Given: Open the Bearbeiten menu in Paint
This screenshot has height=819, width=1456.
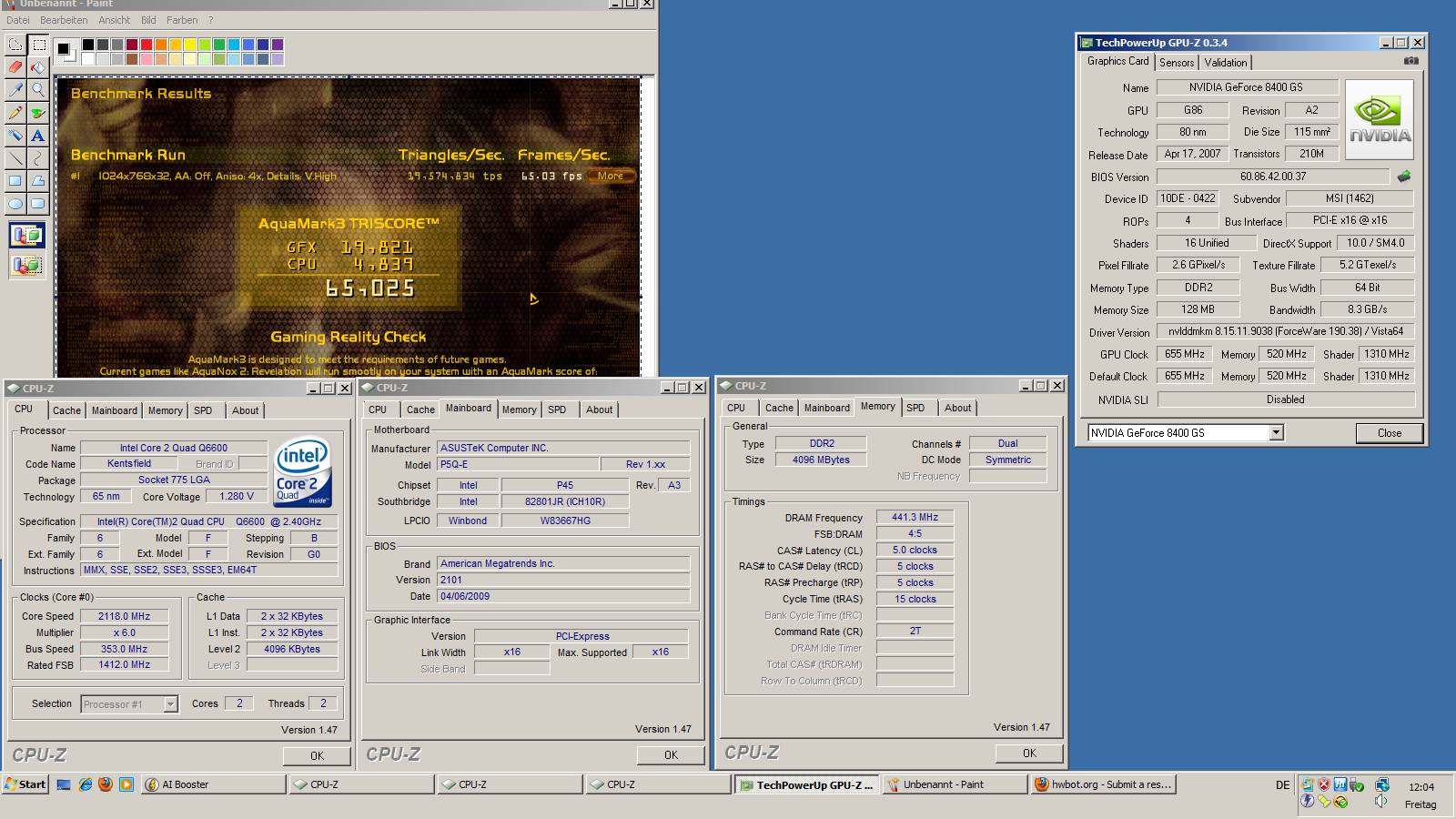Looking at the screenshot, I should pyautogui.click(x=64, y=20).
